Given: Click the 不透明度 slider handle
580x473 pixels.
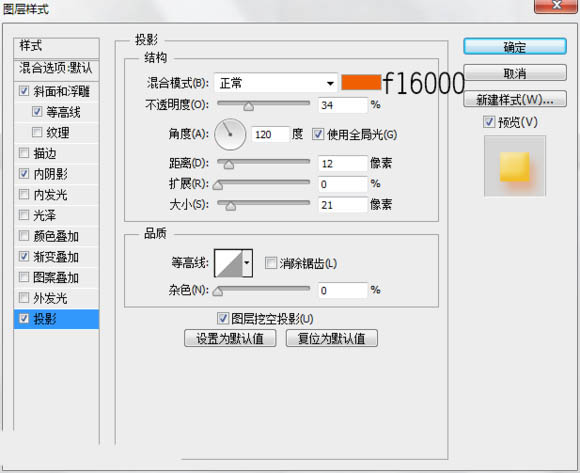Looking at the screenshot, I should coord(249,107).
